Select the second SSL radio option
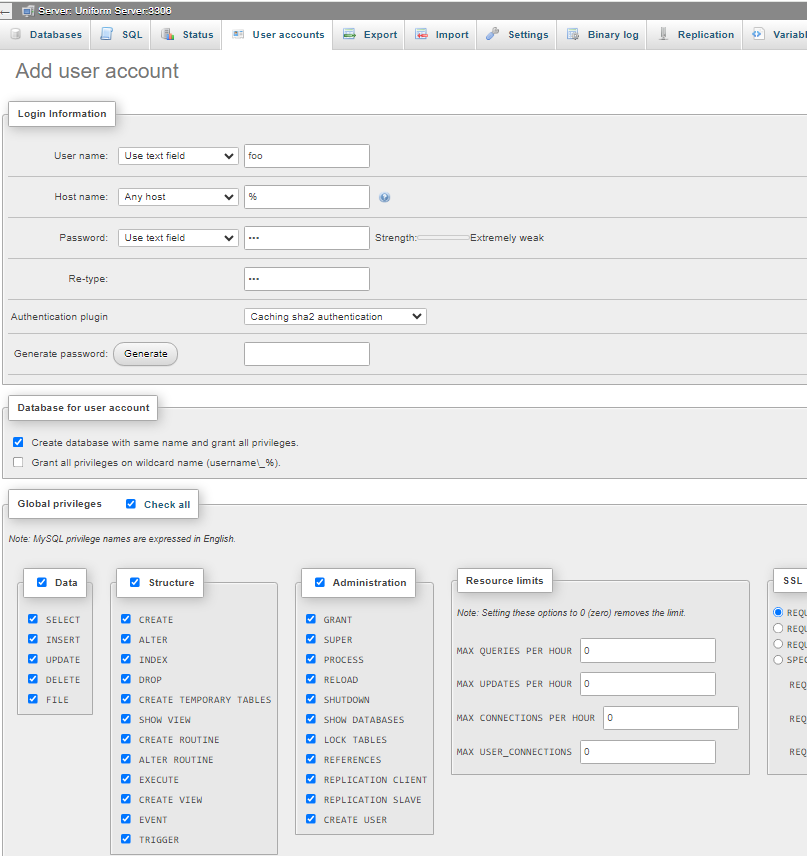 coord(778,628)
